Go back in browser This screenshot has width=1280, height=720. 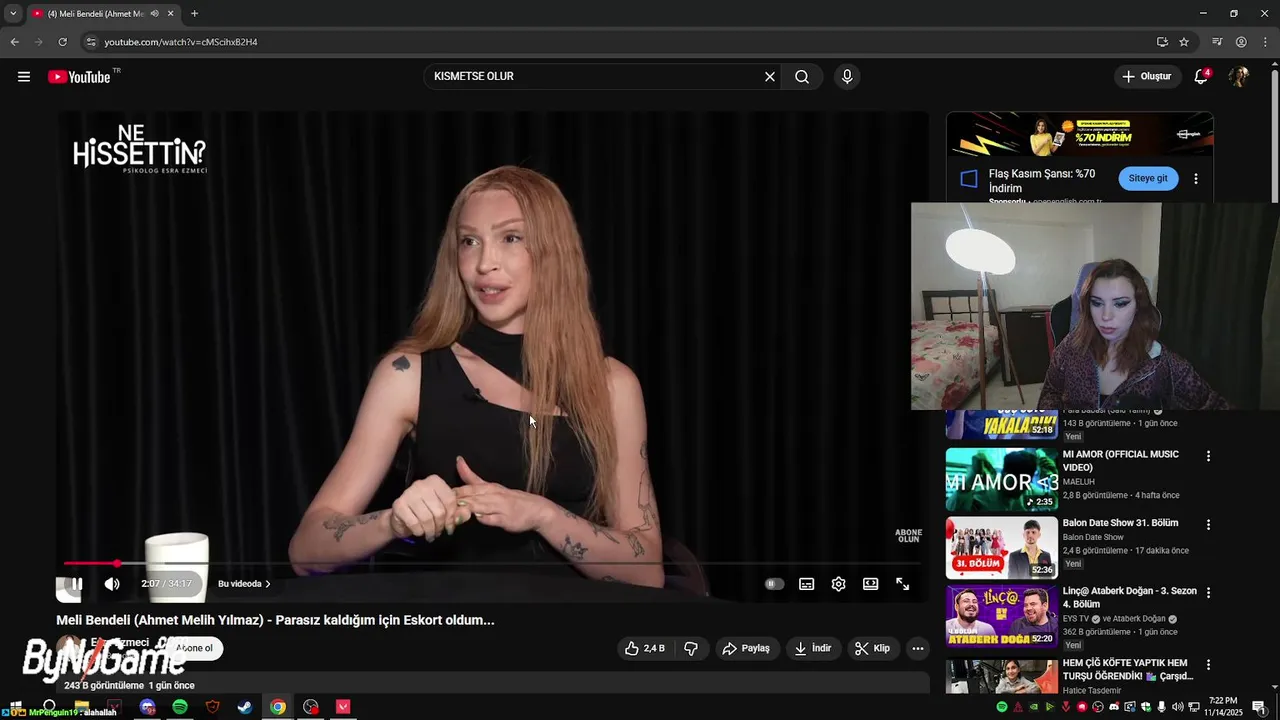[x=14, y=42]
